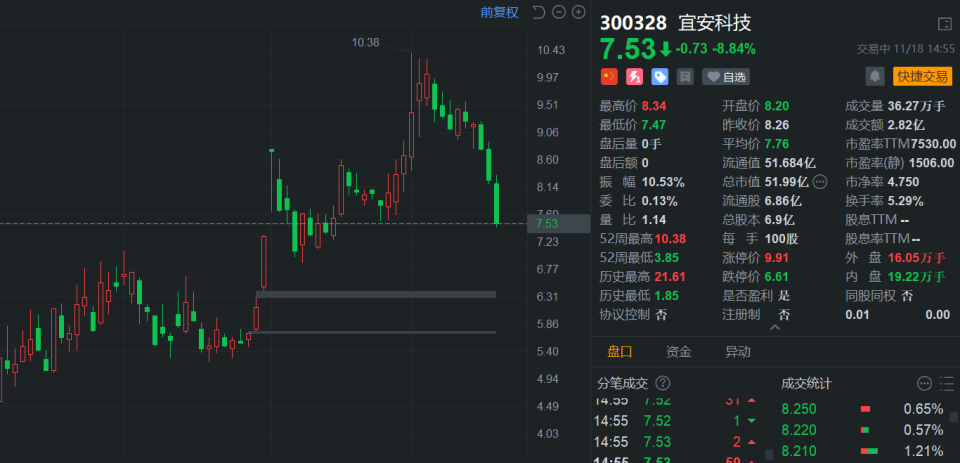Click the undo/reset chart arrow icon
This screenshot has height=463, width=960.
538,12
